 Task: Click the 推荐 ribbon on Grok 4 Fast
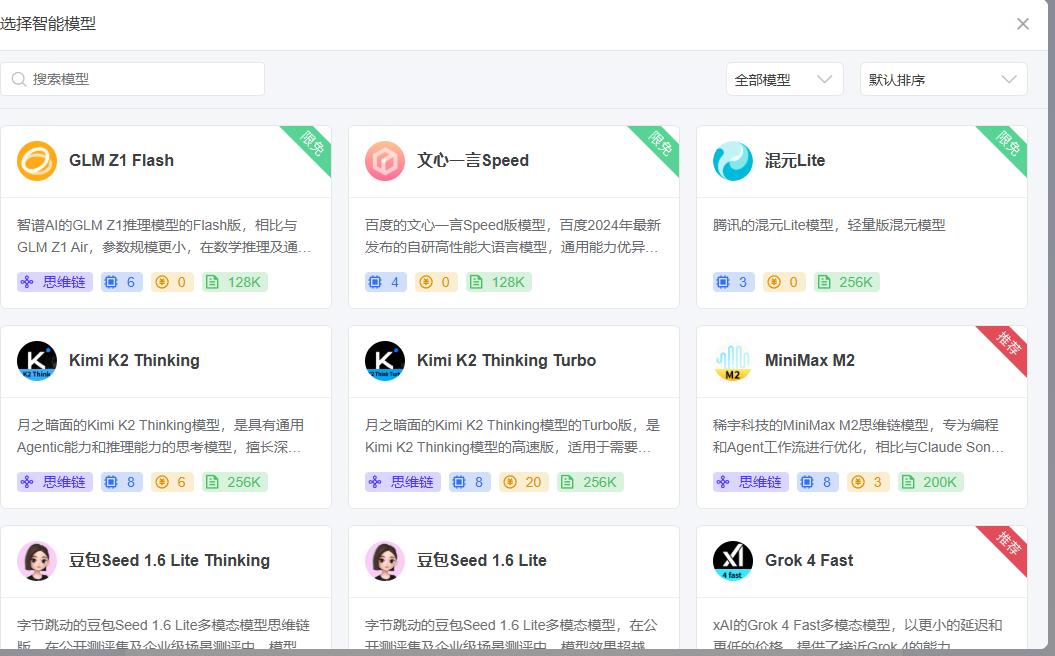(1007, 544)
